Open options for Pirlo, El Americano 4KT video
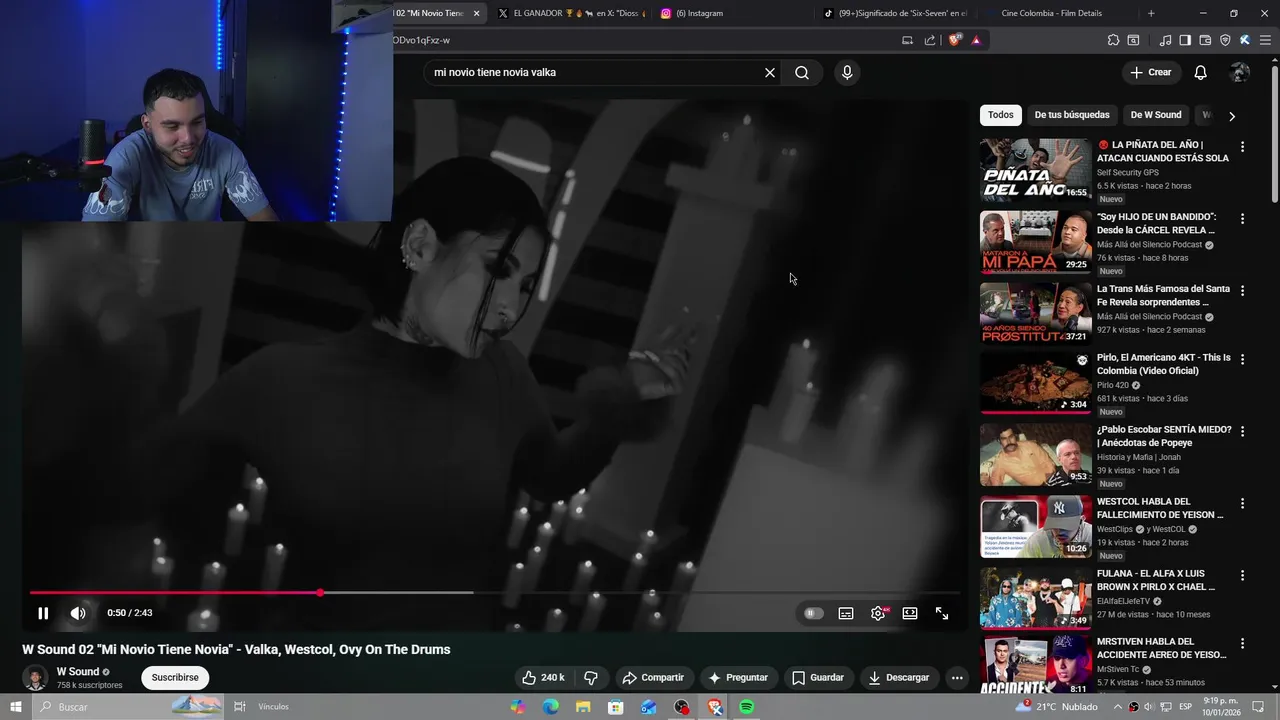This screenshot has height=720, width=1280. coord(1243,359)
